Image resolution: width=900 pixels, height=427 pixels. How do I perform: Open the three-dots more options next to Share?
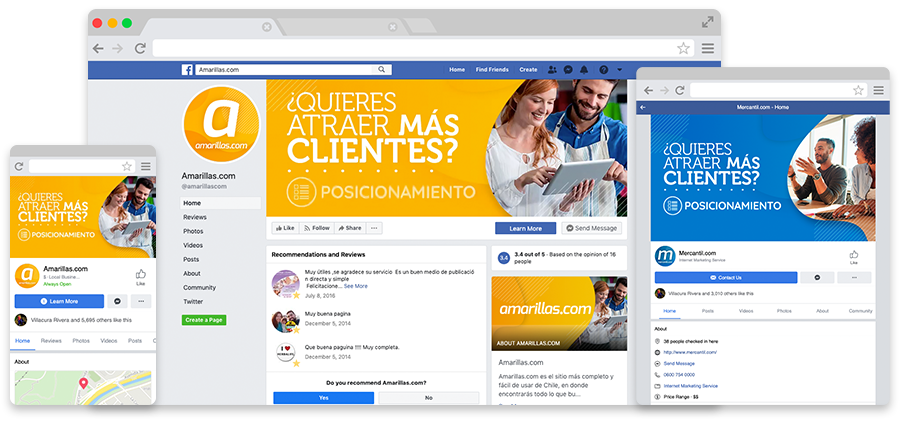coord(374,228)
